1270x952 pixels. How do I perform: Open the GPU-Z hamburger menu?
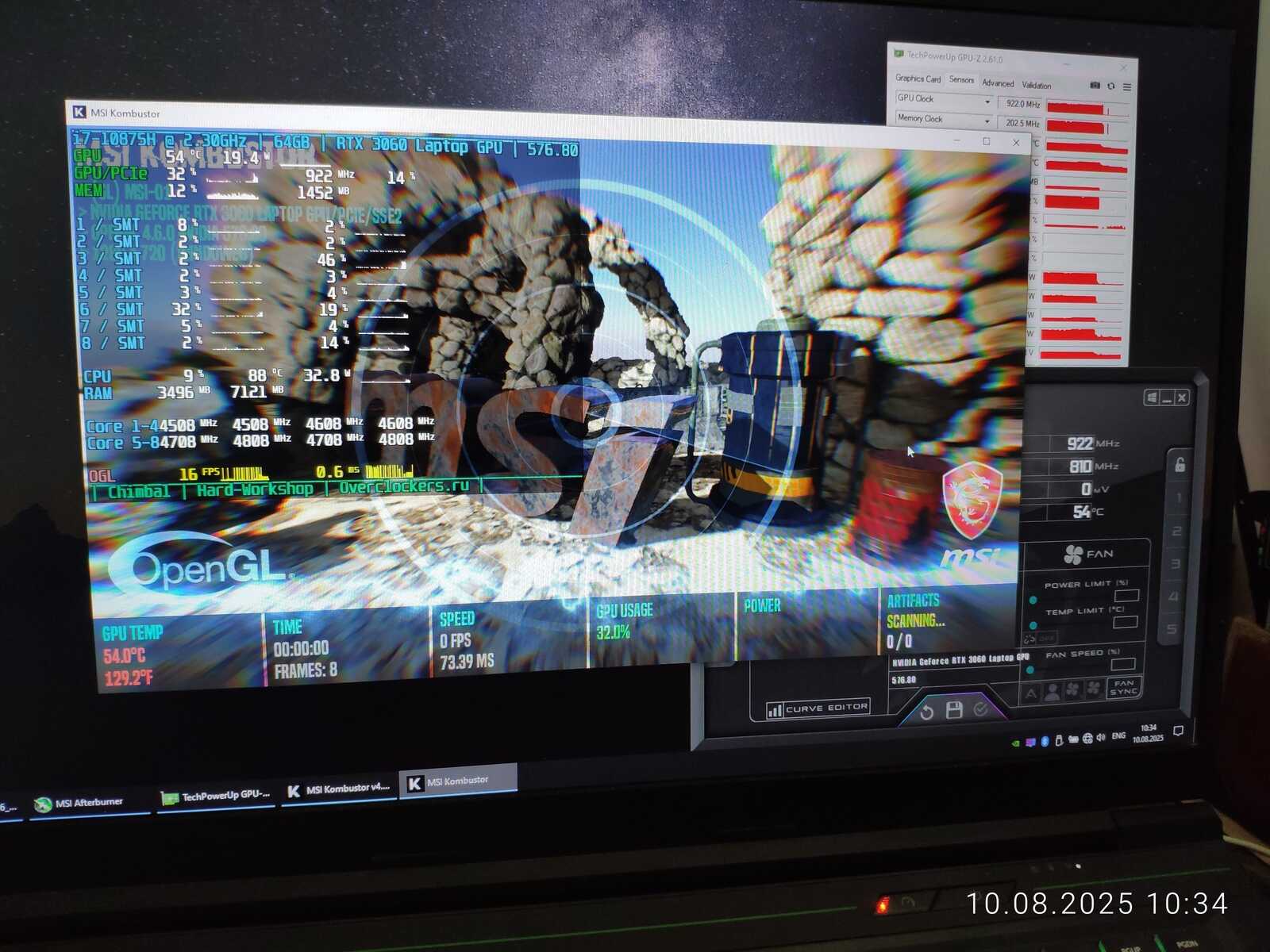[1126, 86]
